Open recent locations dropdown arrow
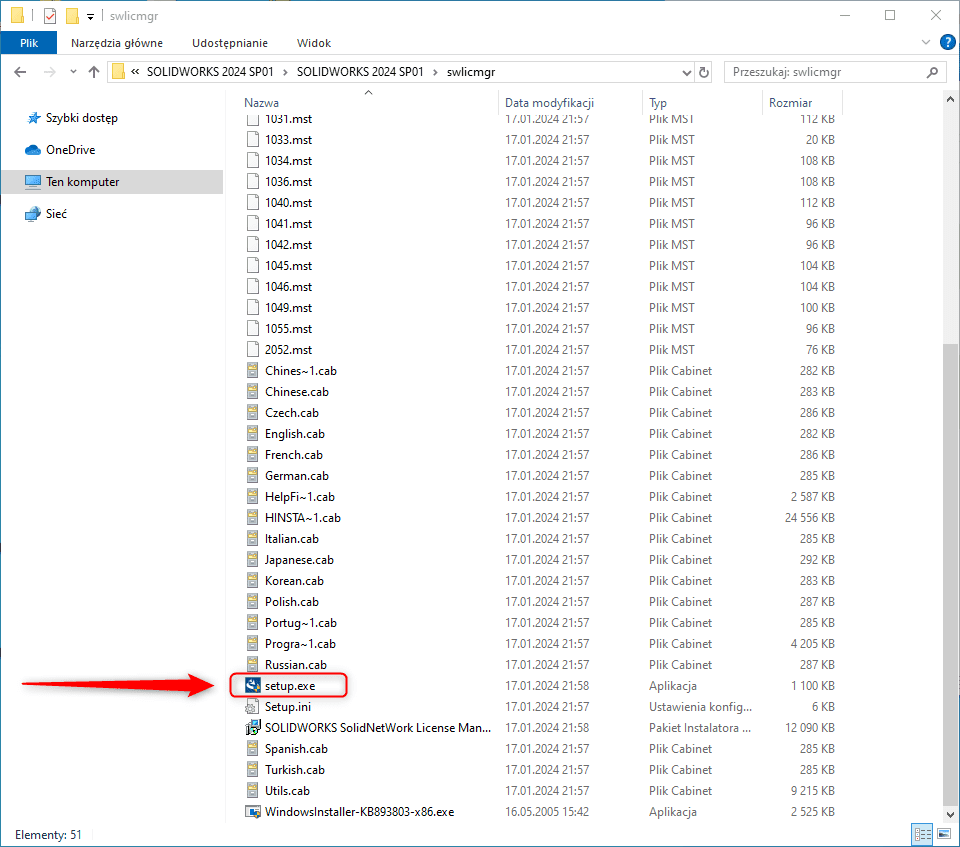 point(73,72)
